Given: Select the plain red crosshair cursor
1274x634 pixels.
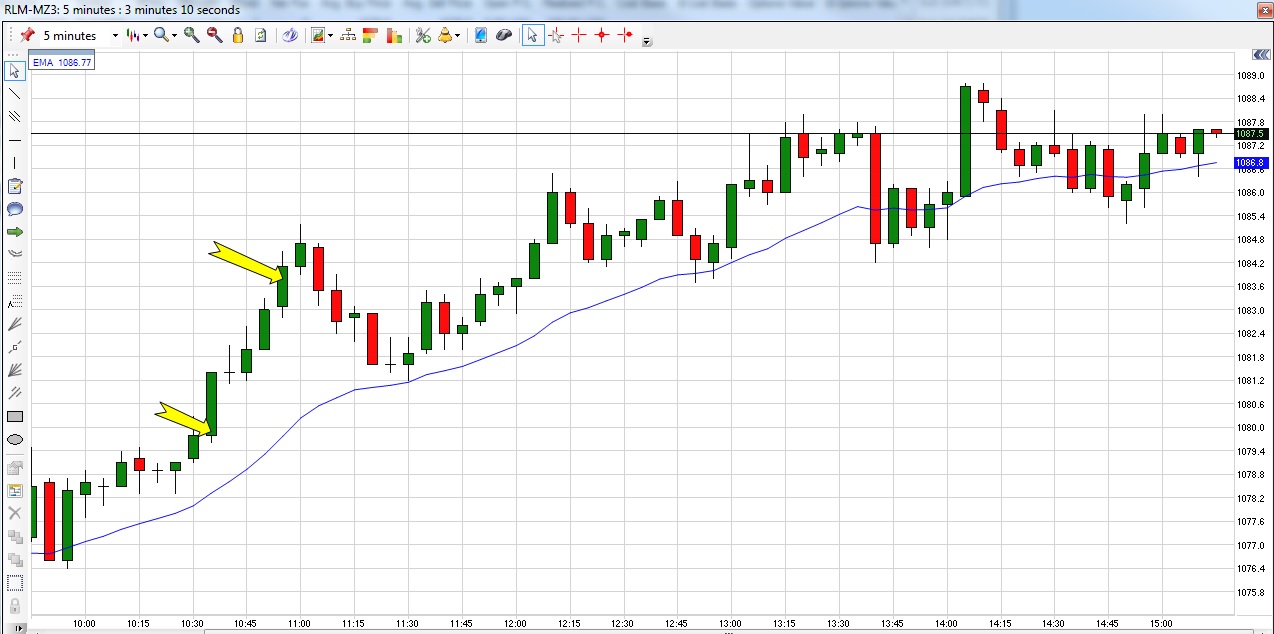Looking at the screenshot, I should coord(578,35).
